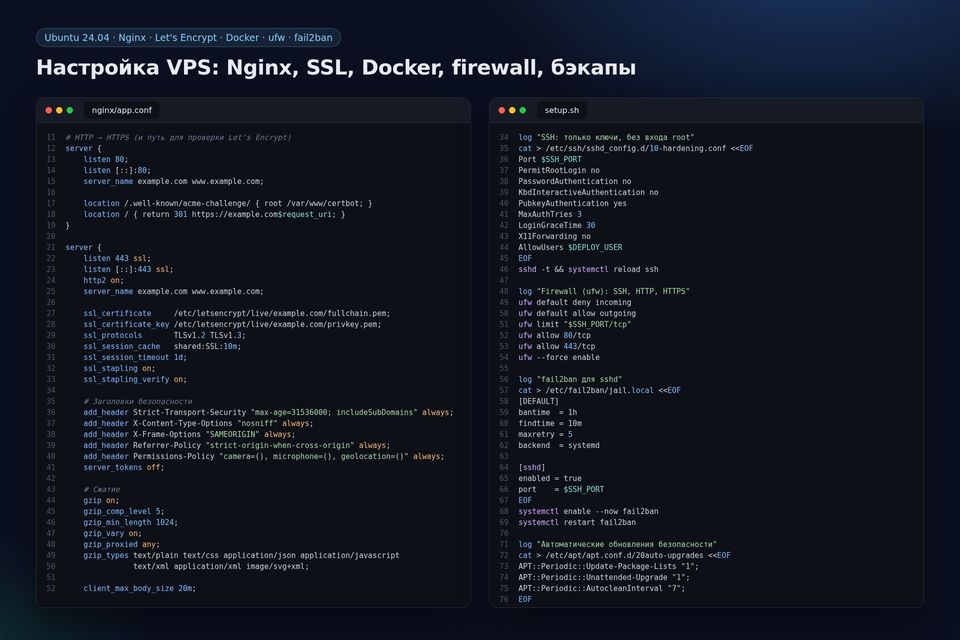Click 'ssl_session_timeout 1d;'
This screenshot has width=960, height=640.
(x=135, y=358)
